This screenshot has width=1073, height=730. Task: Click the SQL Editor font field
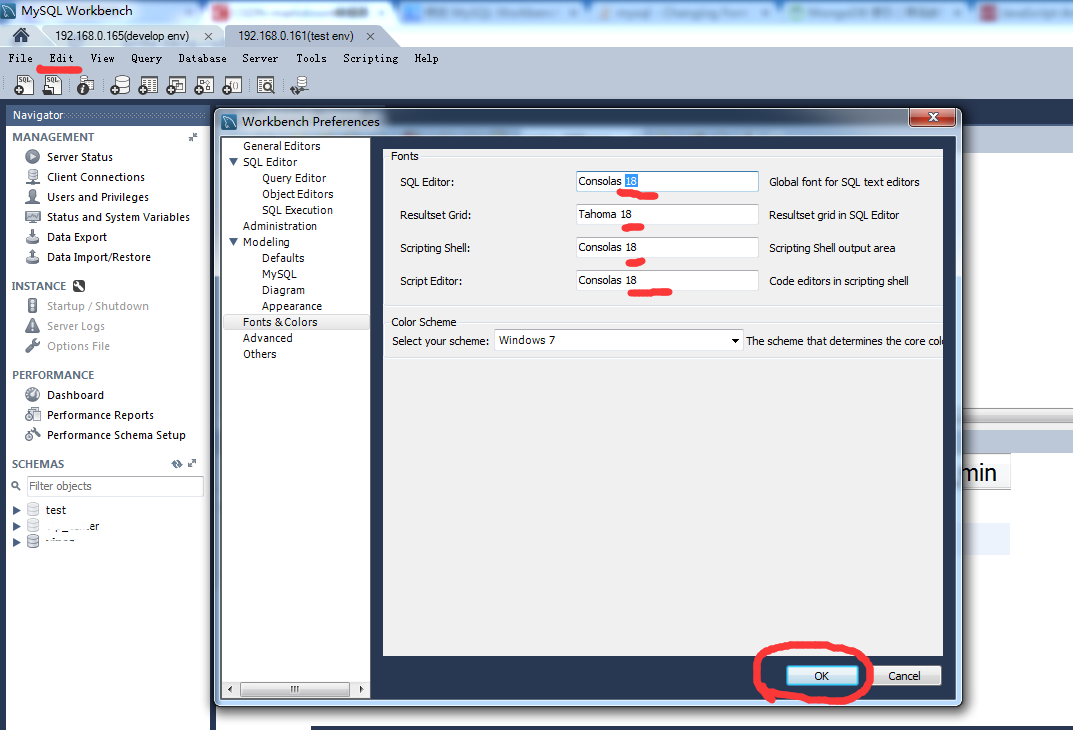[667, 181]
